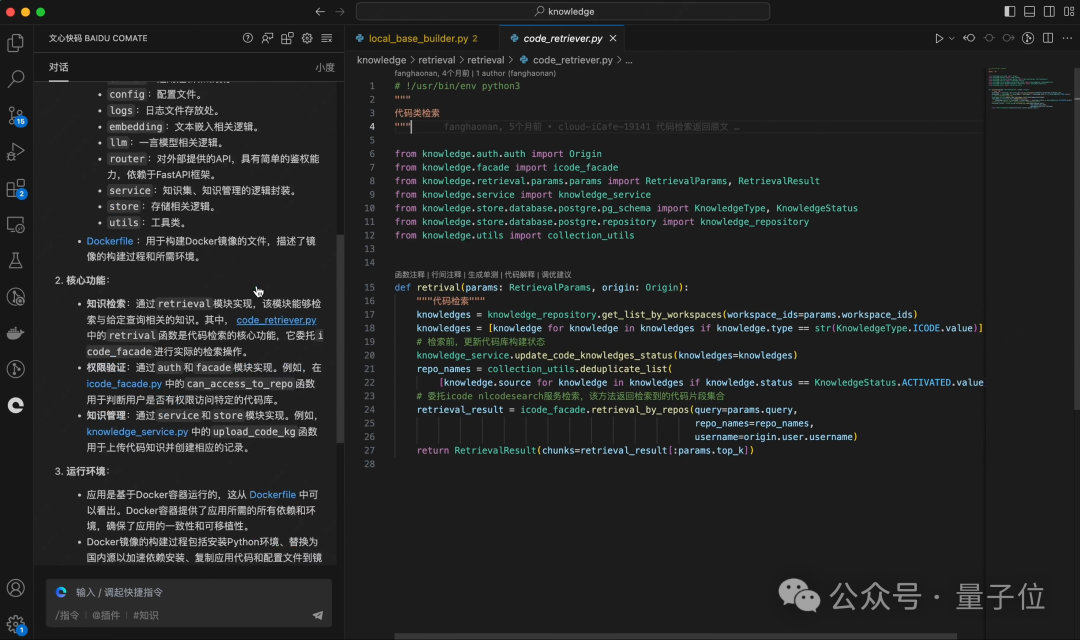Click the Baidu Comate icon in activity bar
The width and height of the screenshot is (1080, 640).
click(16, 405)
